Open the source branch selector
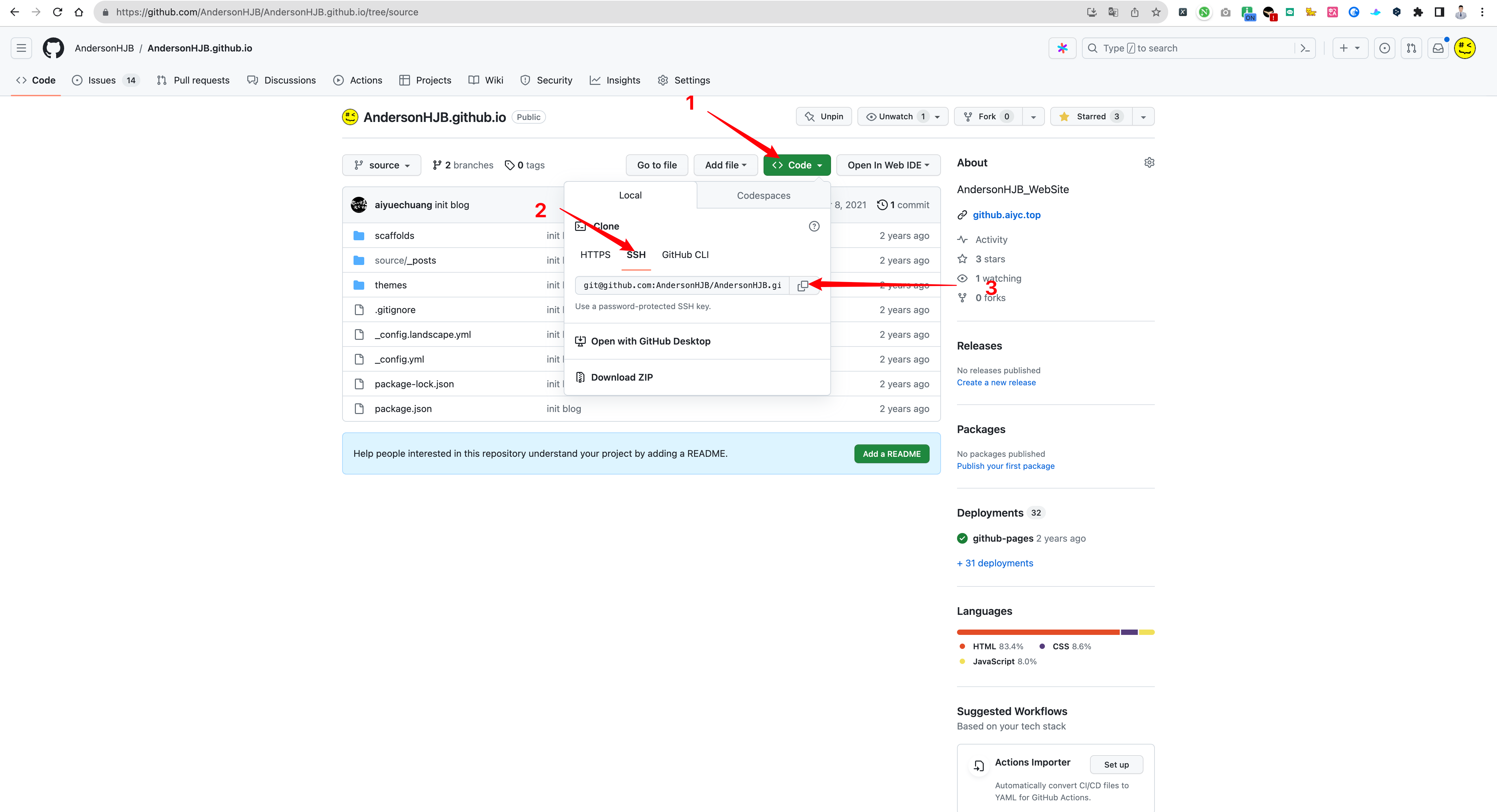This screenshot has height=812, width=1497. (x=381, y=165)
